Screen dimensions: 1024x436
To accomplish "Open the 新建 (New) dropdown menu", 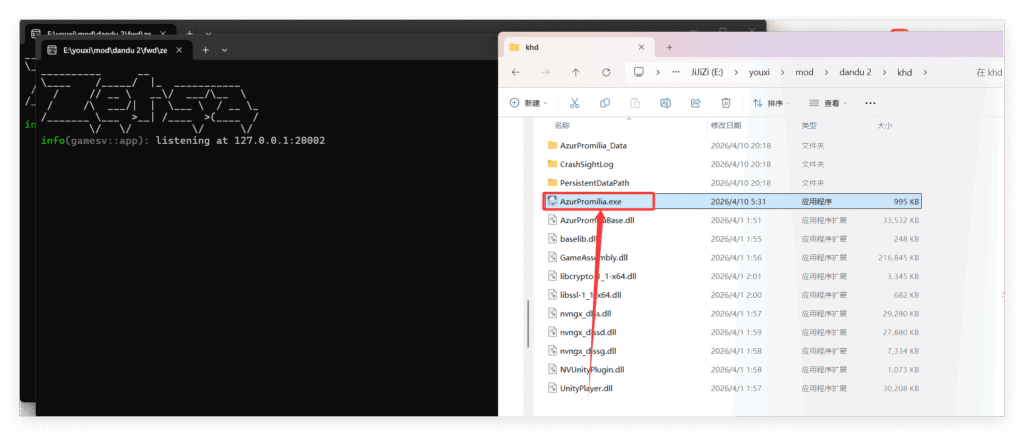I will point(530,103).
